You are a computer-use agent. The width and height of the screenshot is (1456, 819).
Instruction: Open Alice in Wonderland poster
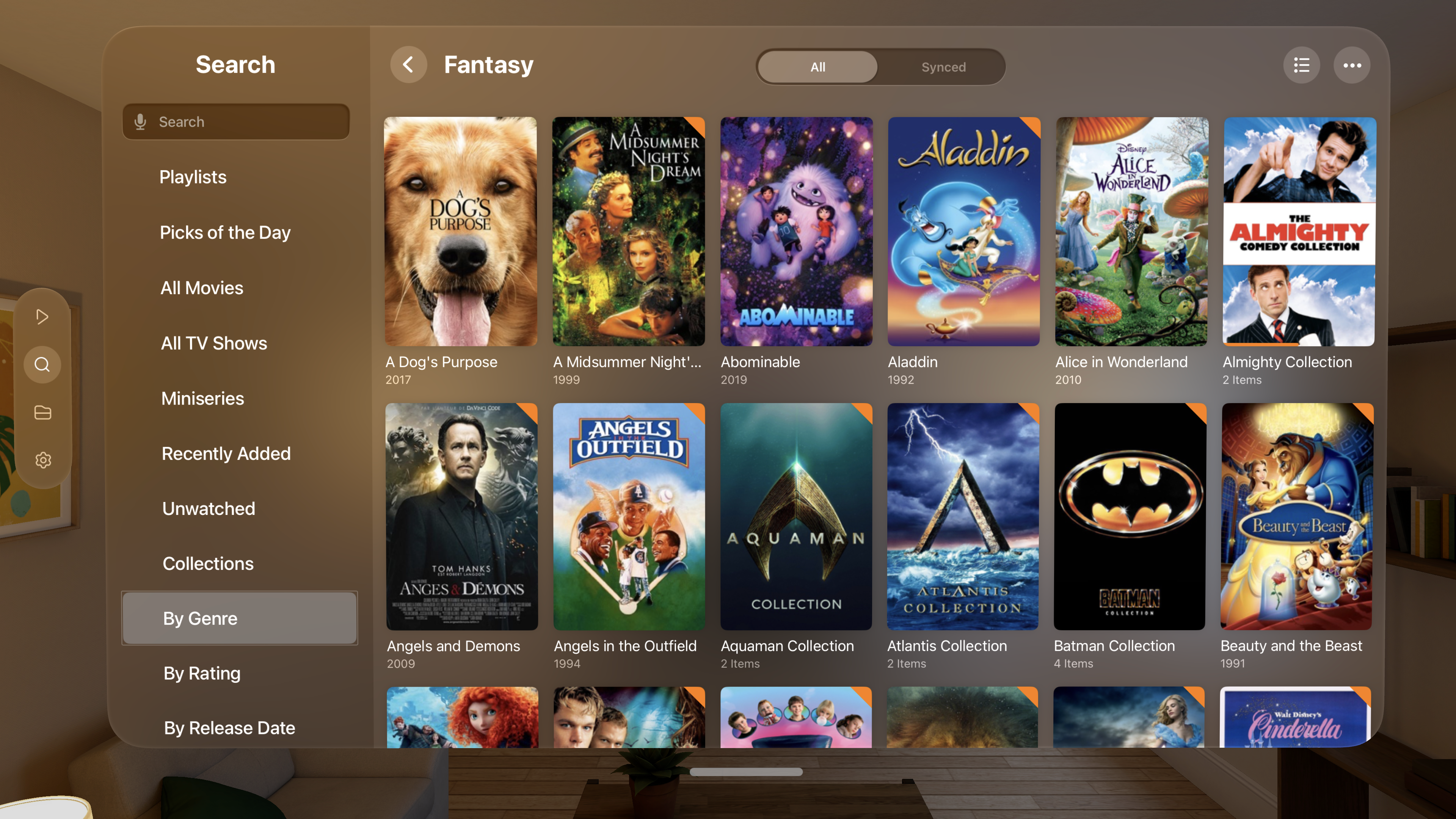click(x=1131, y=231)
